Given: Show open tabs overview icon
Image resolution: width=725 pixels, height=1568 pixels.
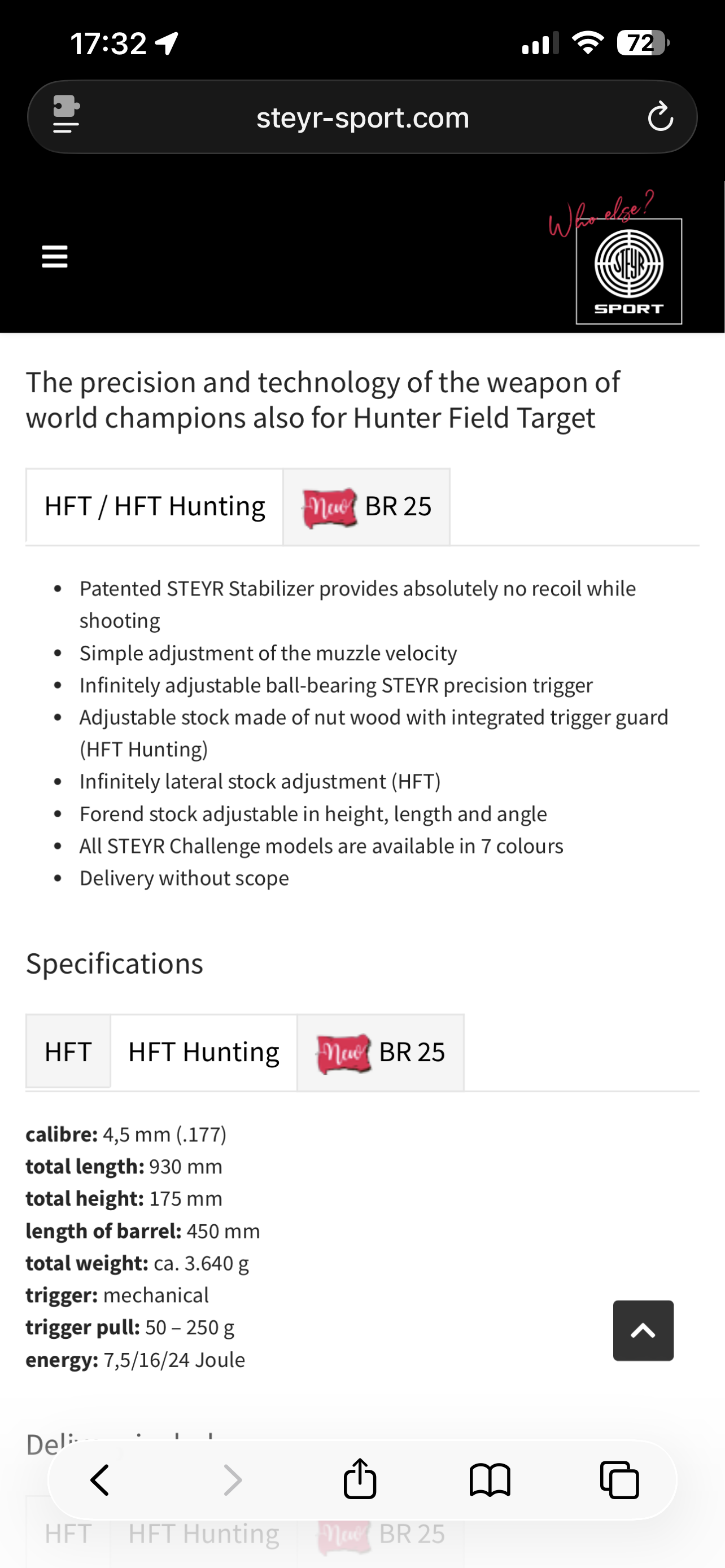Looking at the screenshot, I should pos(619,1480).
